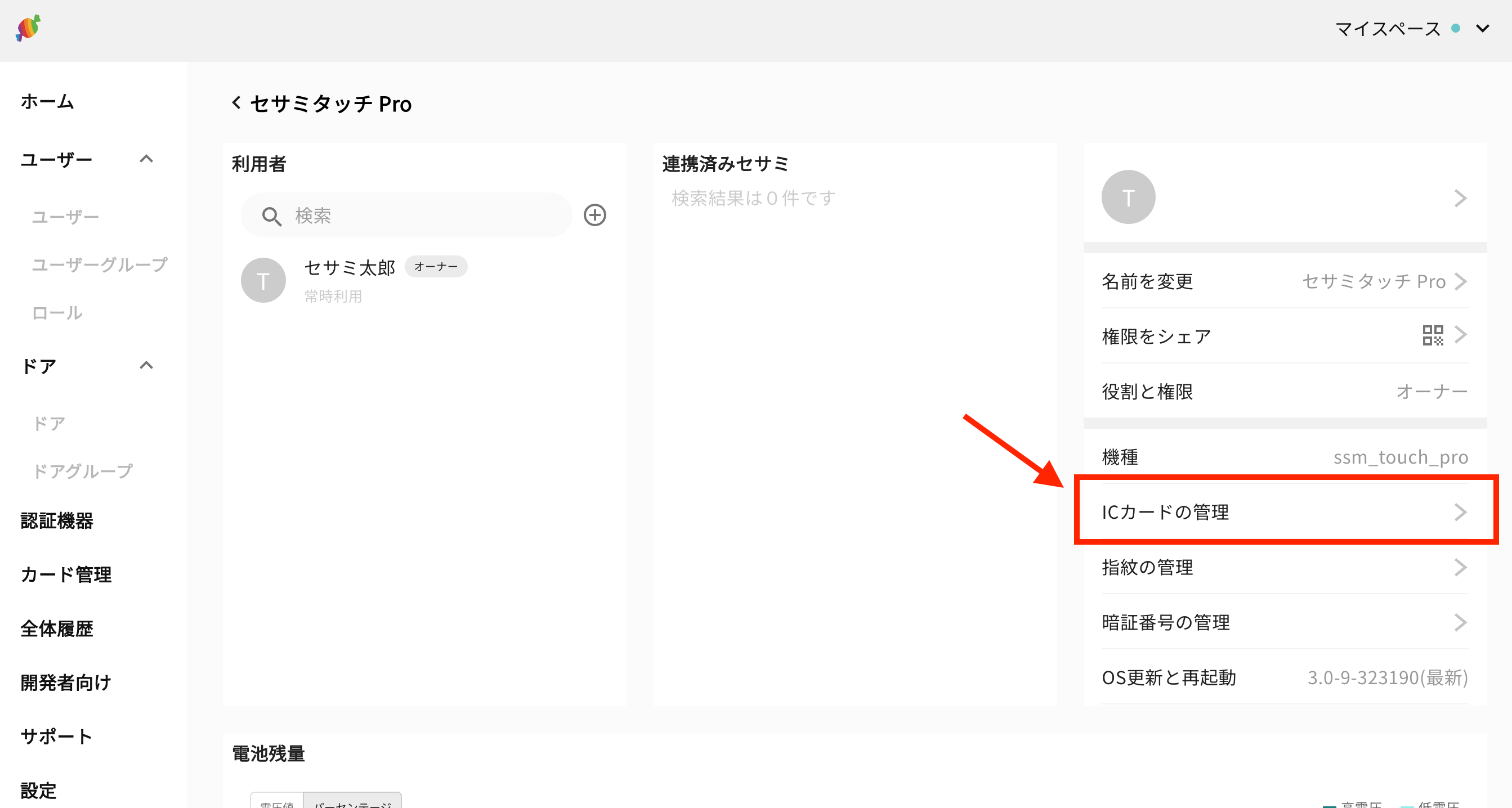The image size is (1512, 808).
Task: Go back with the arrow beside セサミタッチ Pro
Action: [236, 102]
